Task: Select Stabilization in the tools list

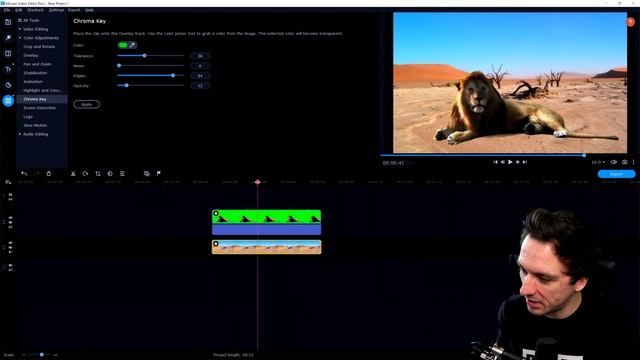Action: 35,73
